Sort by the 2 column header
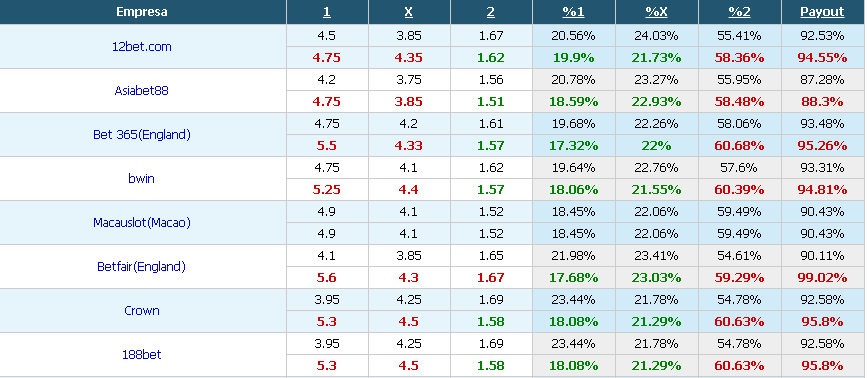Screen dimensions: 867x378 click(490, 12)
